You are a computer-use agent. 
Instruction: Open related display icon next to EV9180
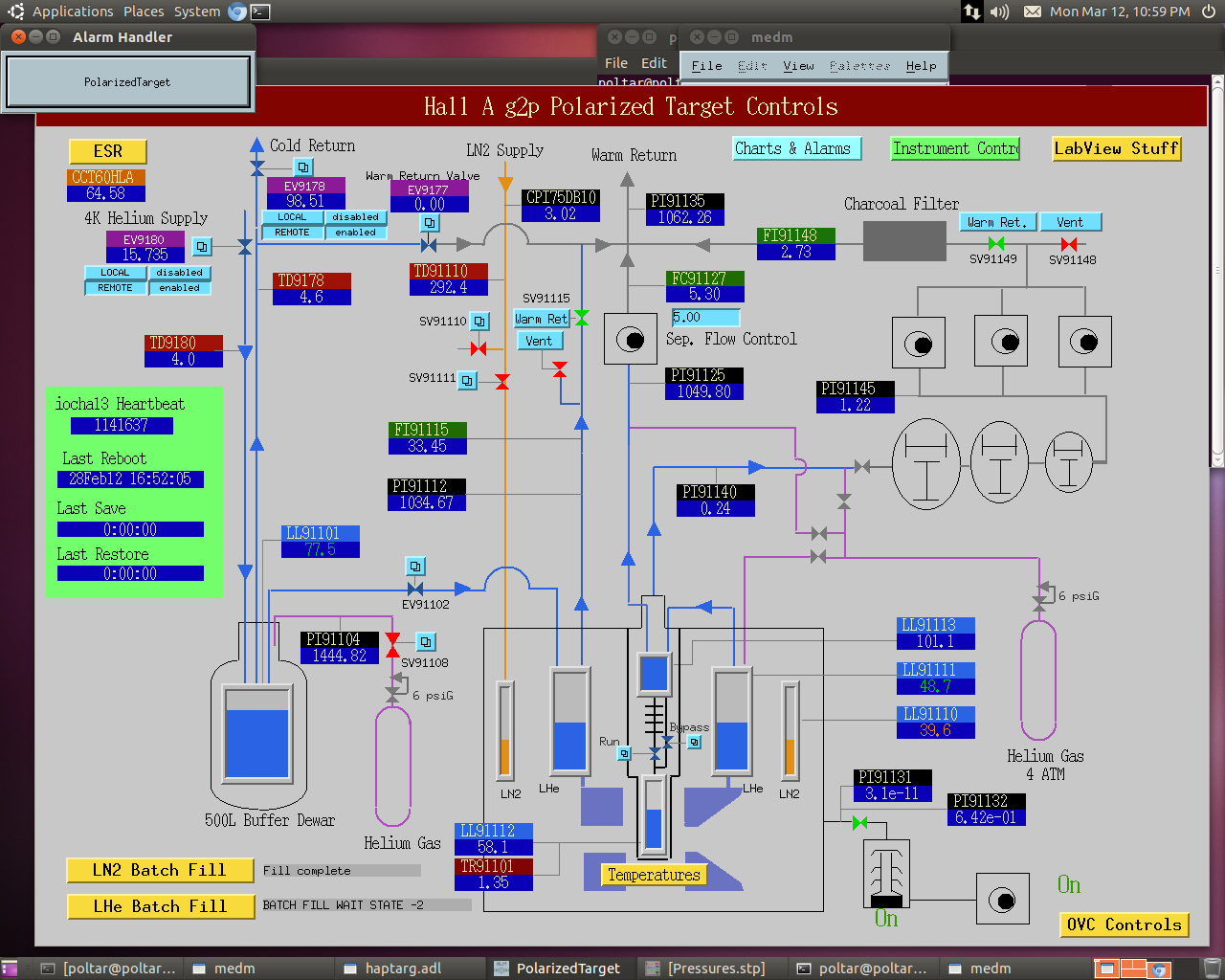pyautogui.click(x=202, y=247)
